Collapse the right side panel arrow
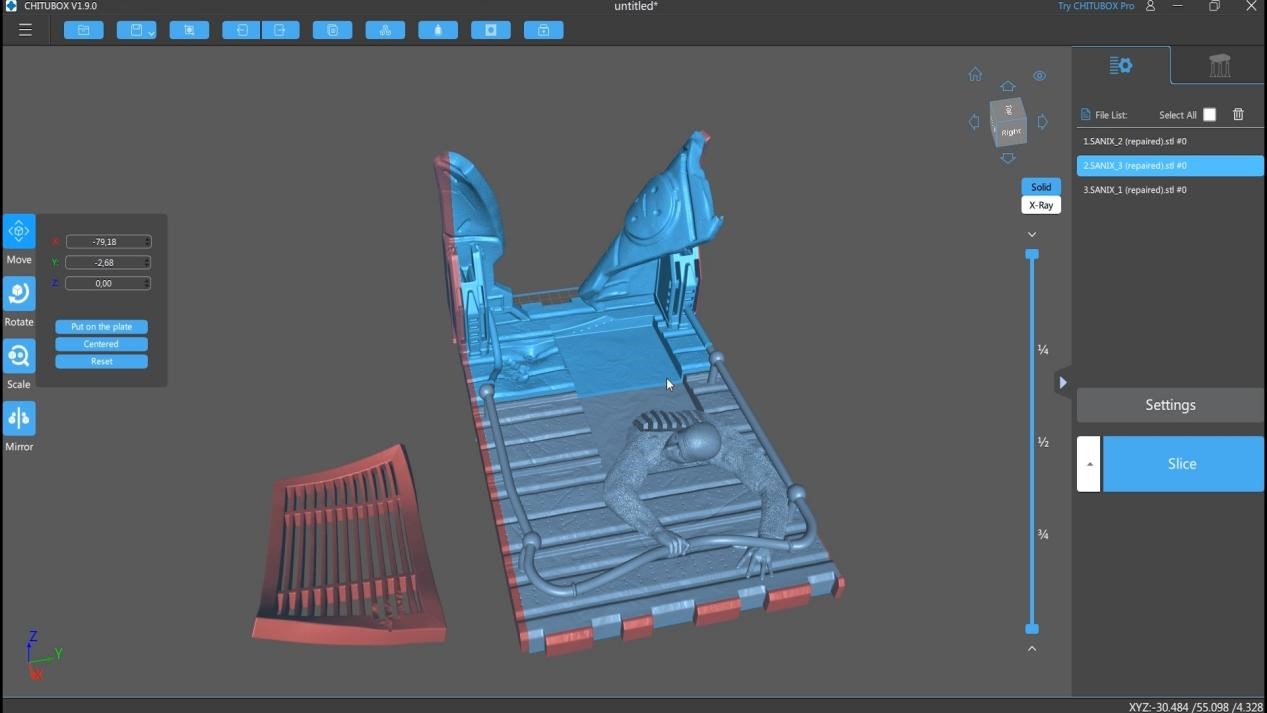The image size is (1267, 713). tap(1062, 383)
